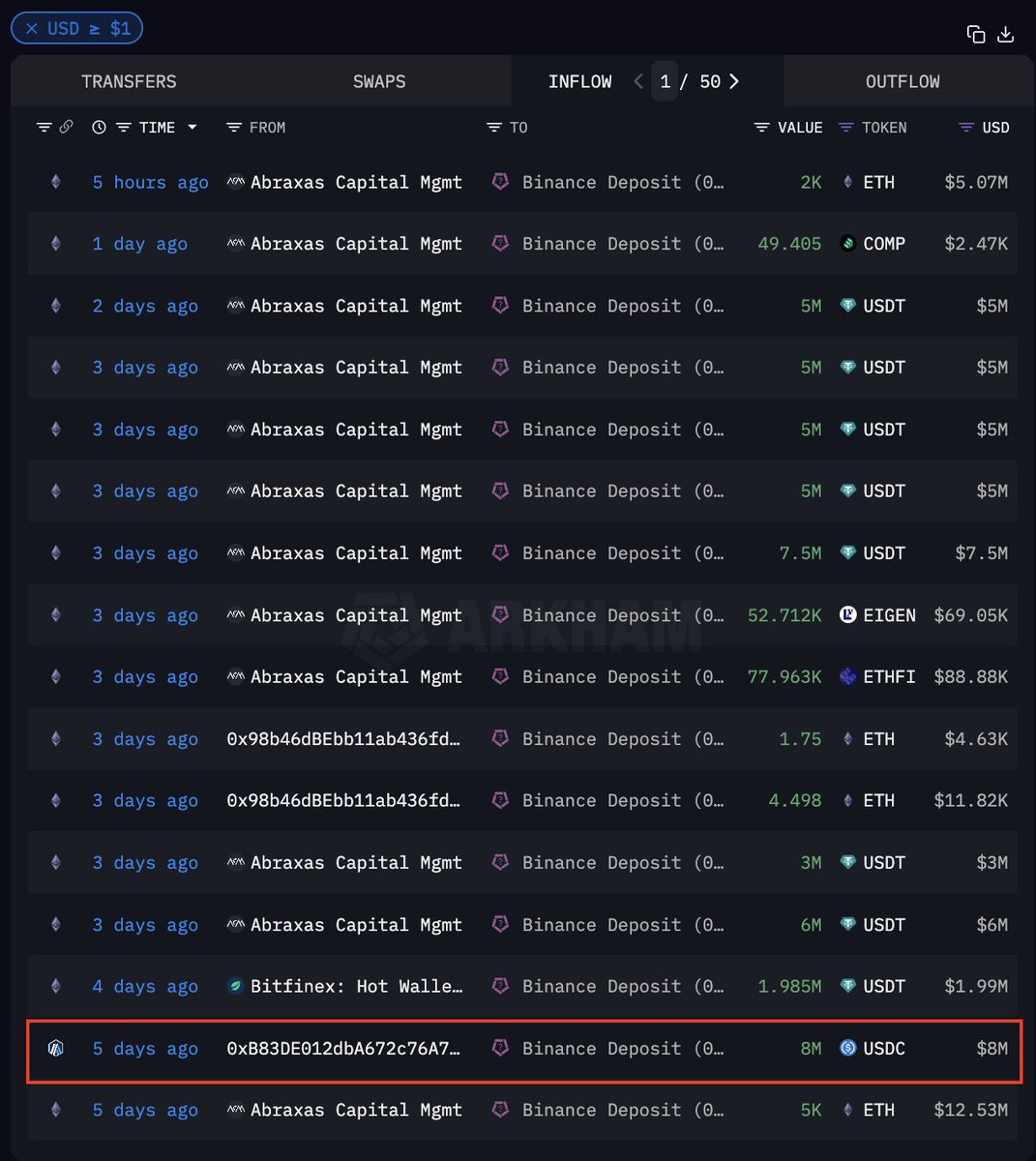Click the Bitfinex leaf icon
The width and height of the screenshot is (1036, 1161).
[x=235, y=987]
